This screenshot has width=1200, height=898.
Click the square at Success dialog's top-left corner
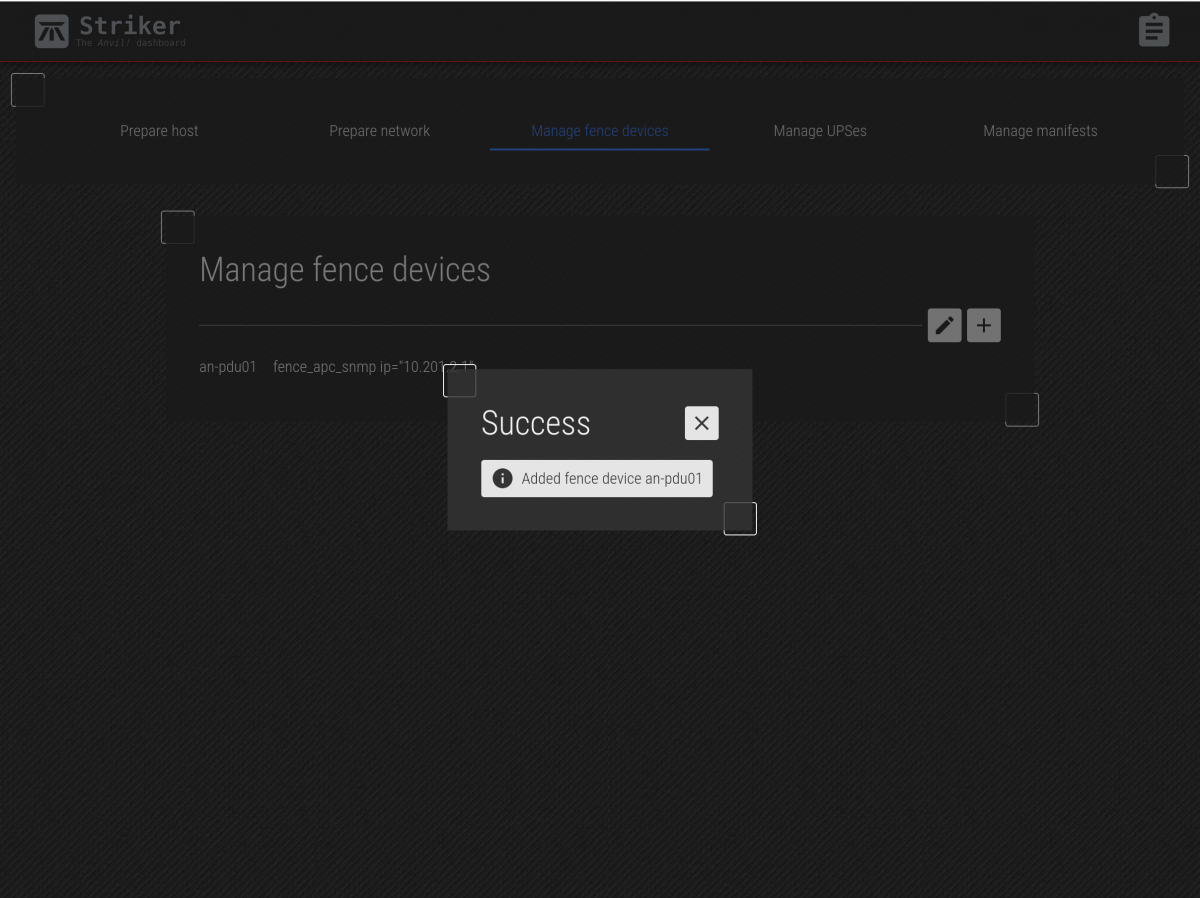point(460,381)
